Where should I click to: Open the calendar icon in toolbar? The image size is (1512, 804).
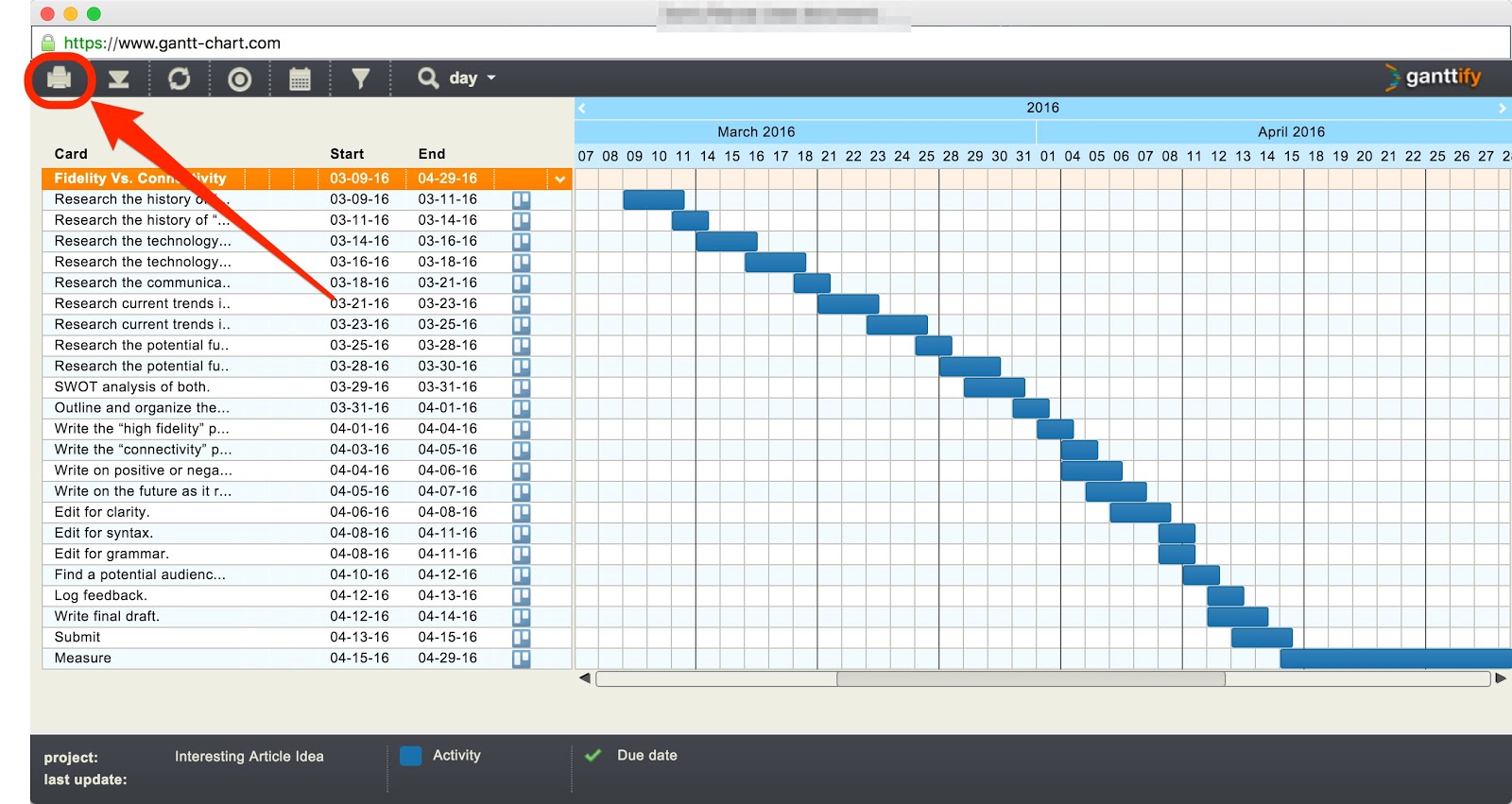[x=300, y=79]
